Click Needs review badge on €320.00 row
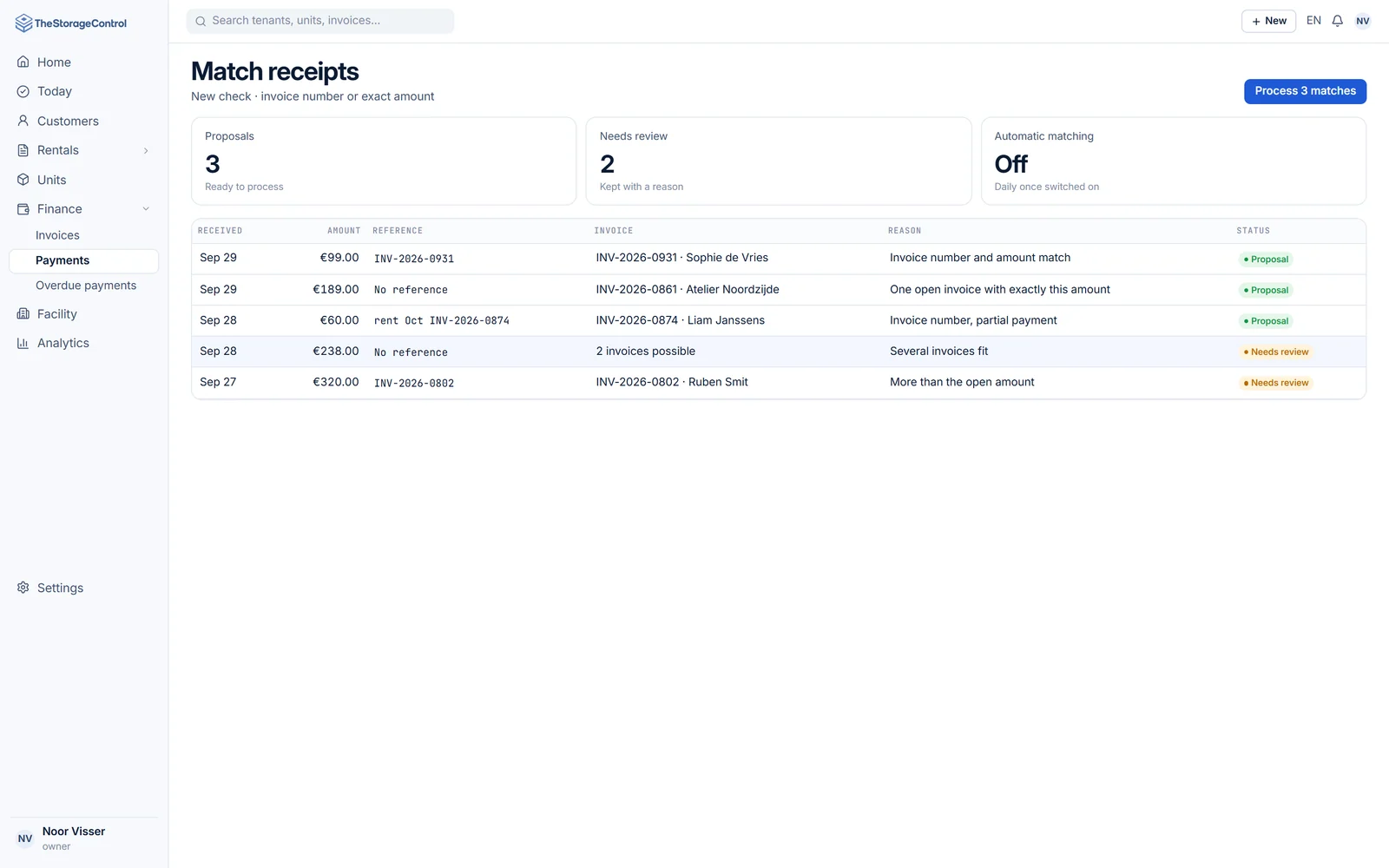Image resolution: width=1389 pixels, height=868 pixels. (1275, 383)
